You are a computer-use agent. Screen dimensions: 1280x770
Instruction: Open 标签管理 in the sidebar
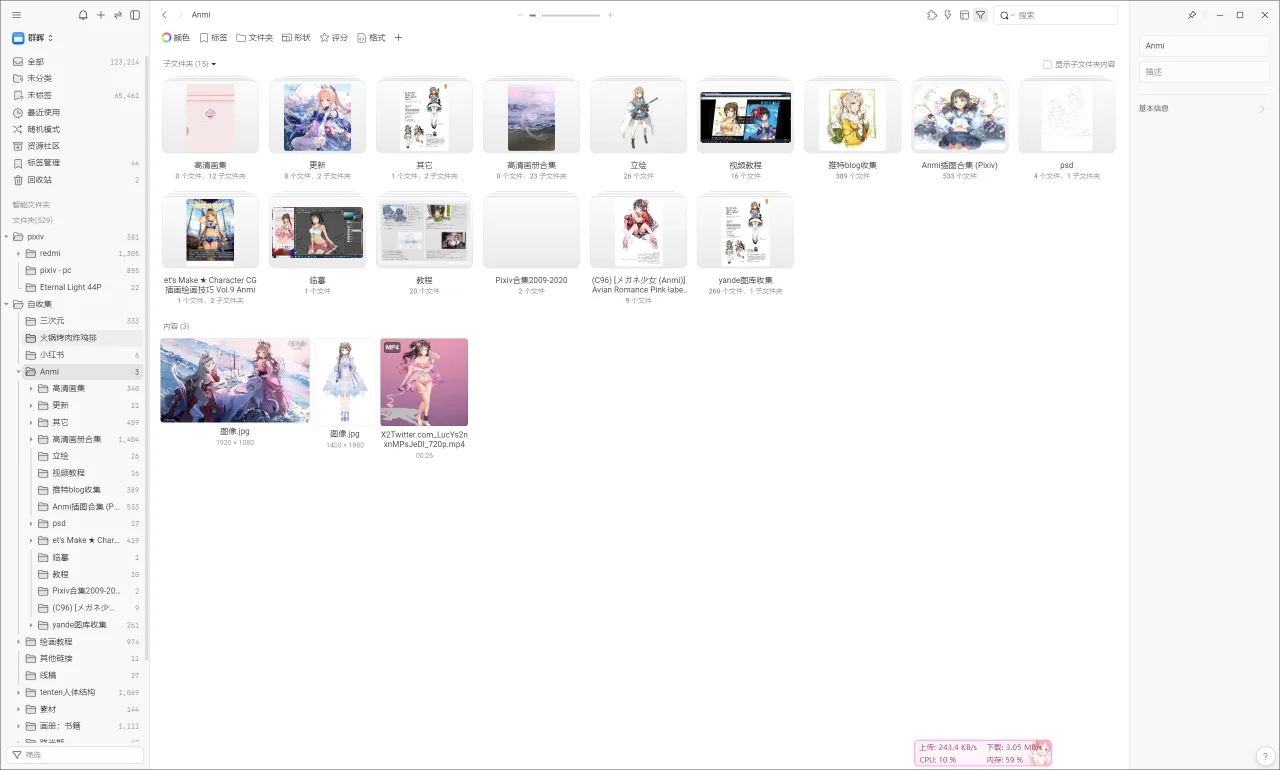pyautogui.click(x=75, y=163)
